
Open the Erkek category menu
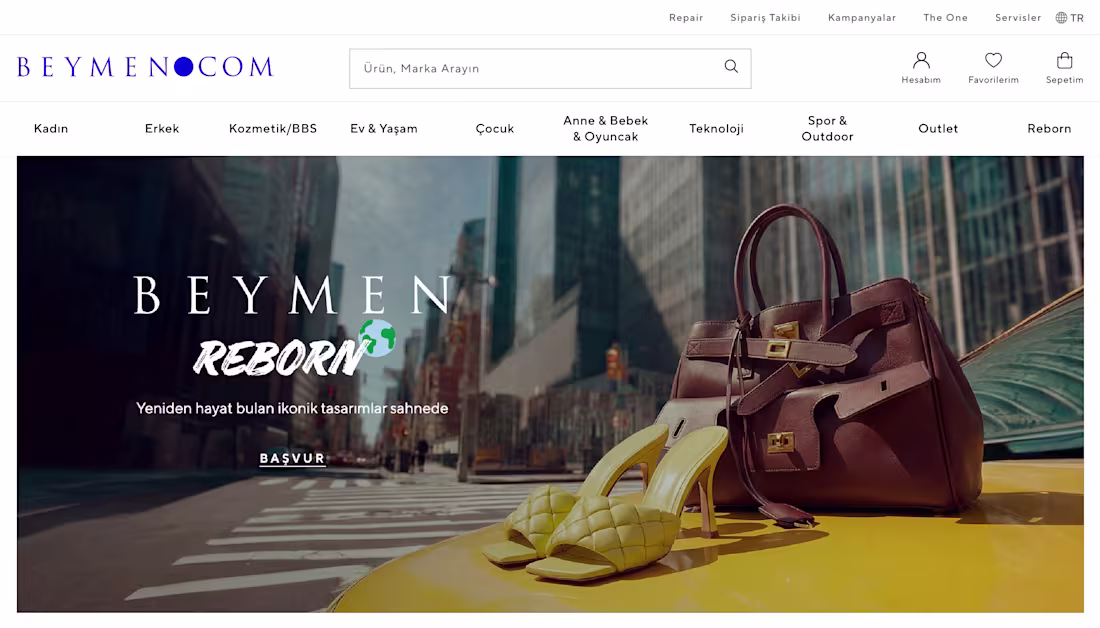tap(162, 128)
